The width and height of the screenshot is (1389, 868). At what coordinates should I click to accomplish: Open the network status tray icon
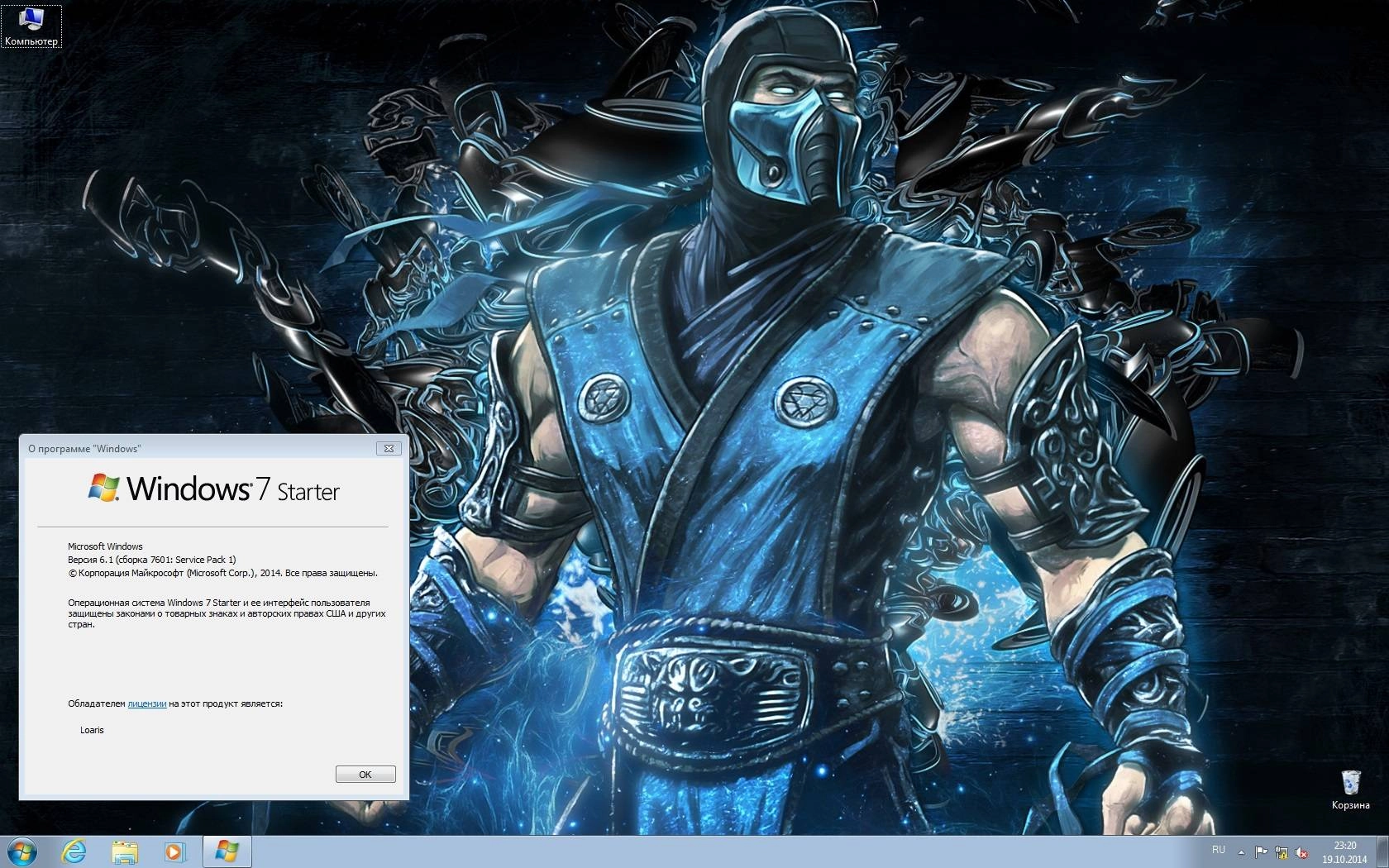pos(1282,851)
